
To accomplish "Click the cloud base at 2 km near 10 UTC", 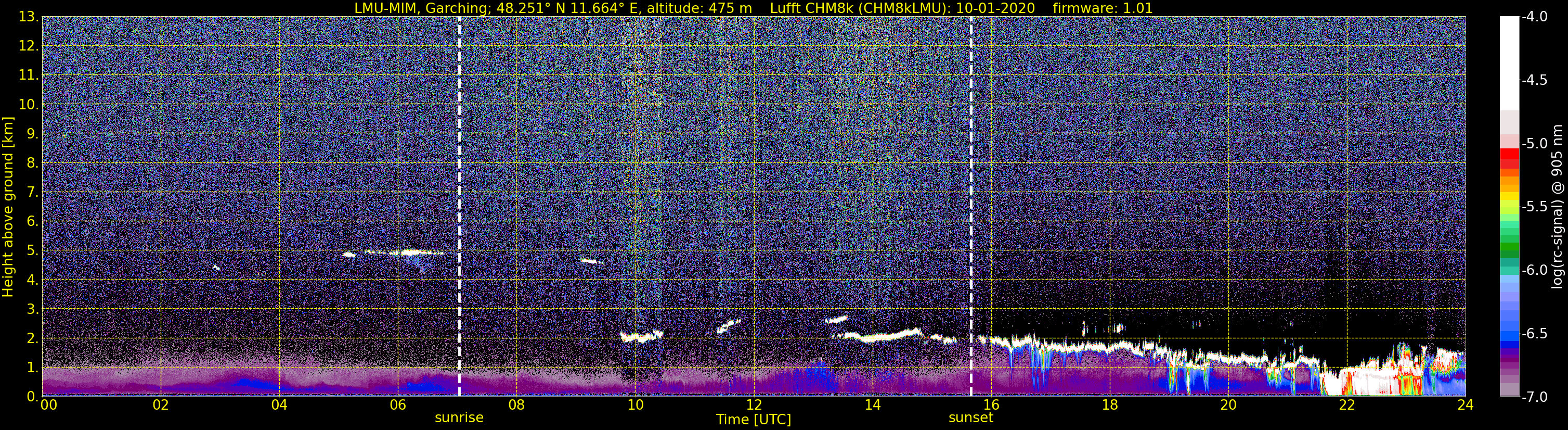I will pos(642,336).
